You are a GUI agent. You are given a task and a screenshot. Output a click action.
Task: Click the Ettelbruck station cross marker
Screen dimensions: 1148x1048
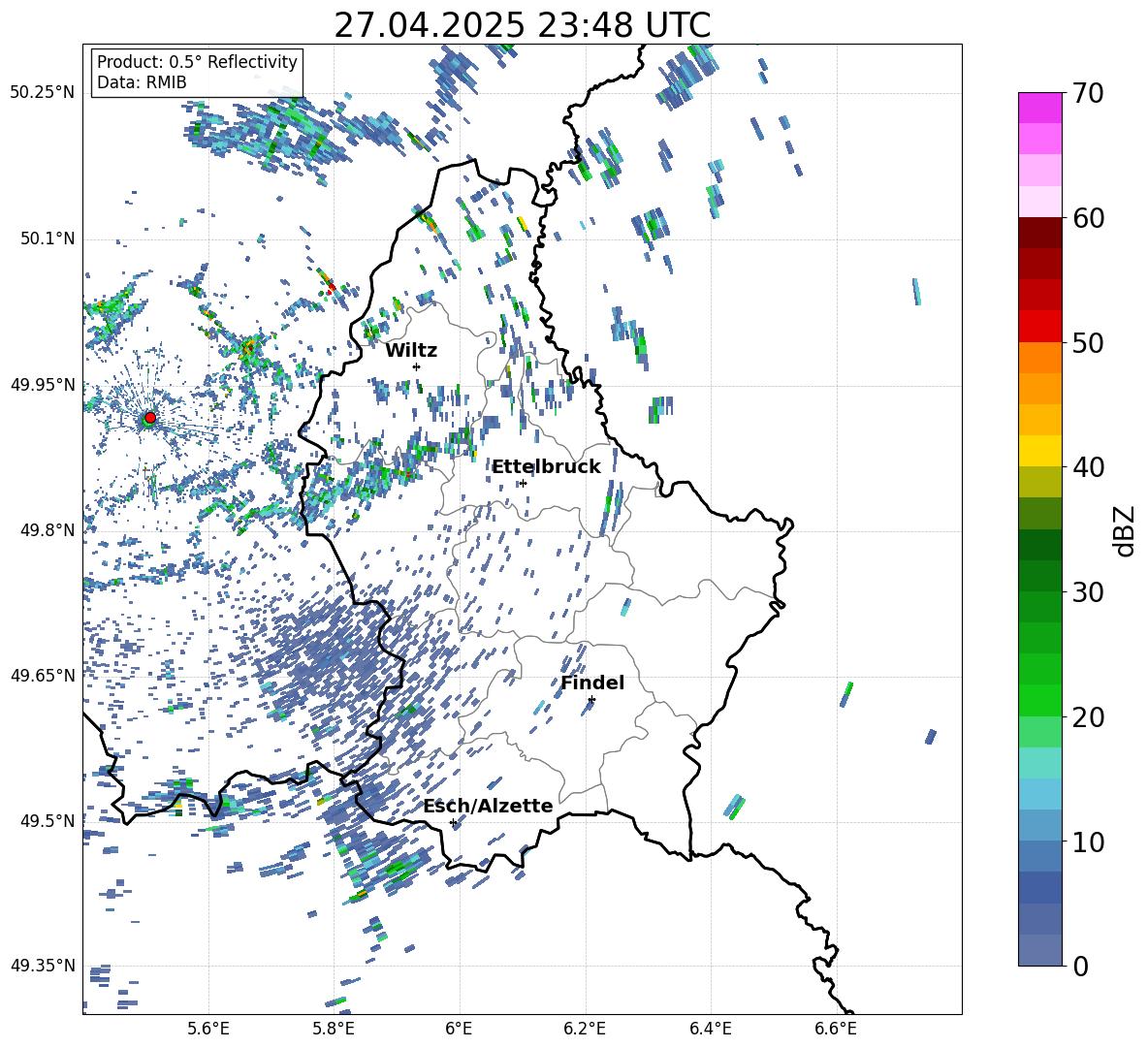coord(523,483)
